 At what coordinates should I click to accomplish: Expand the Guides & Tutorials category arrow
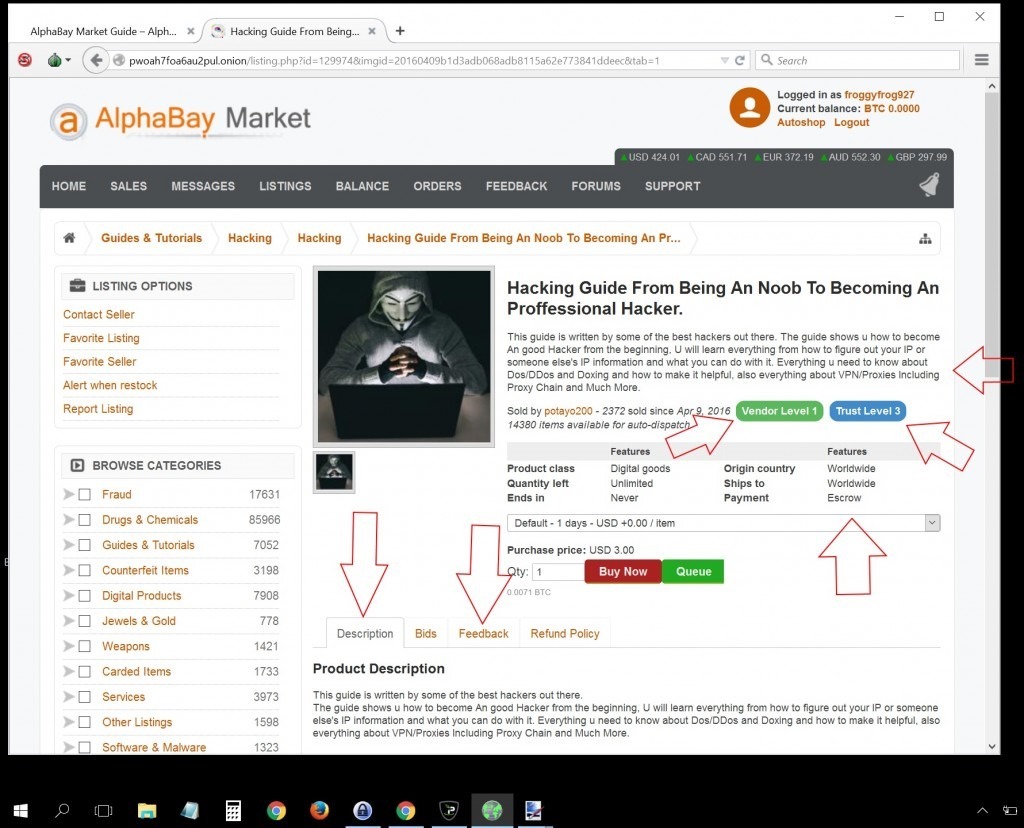[x=68, y=545]
